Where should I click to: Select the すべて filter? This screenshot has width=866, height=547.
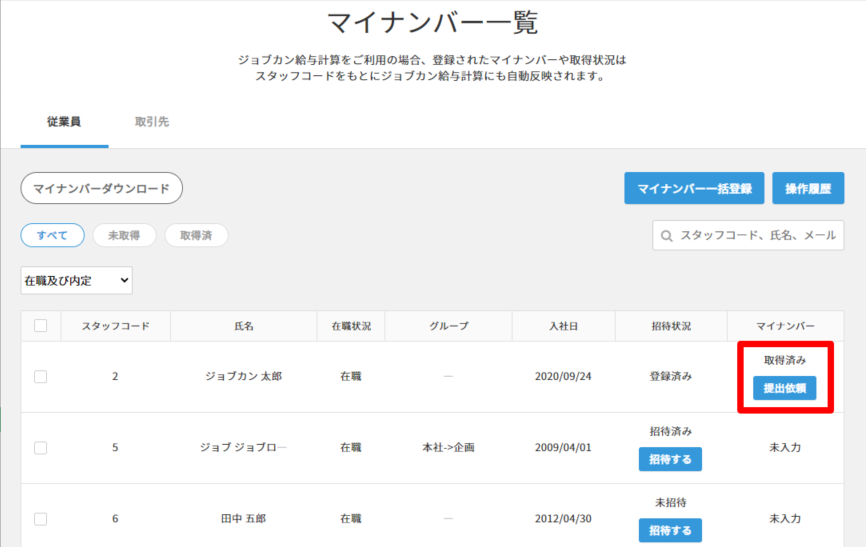(x=52, y=235)
